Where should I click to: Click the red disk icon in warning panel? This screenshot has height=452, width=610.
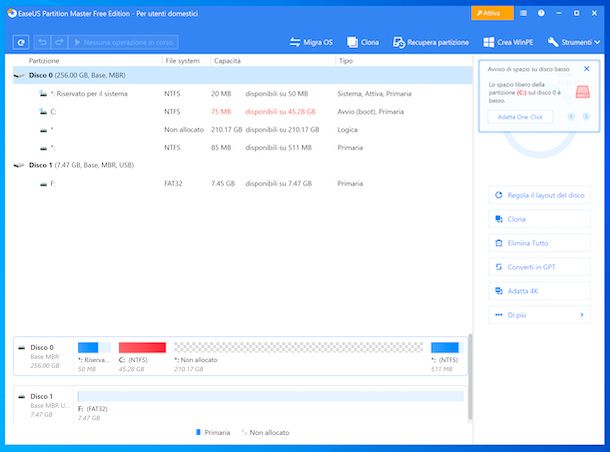[x=582, y=92]
